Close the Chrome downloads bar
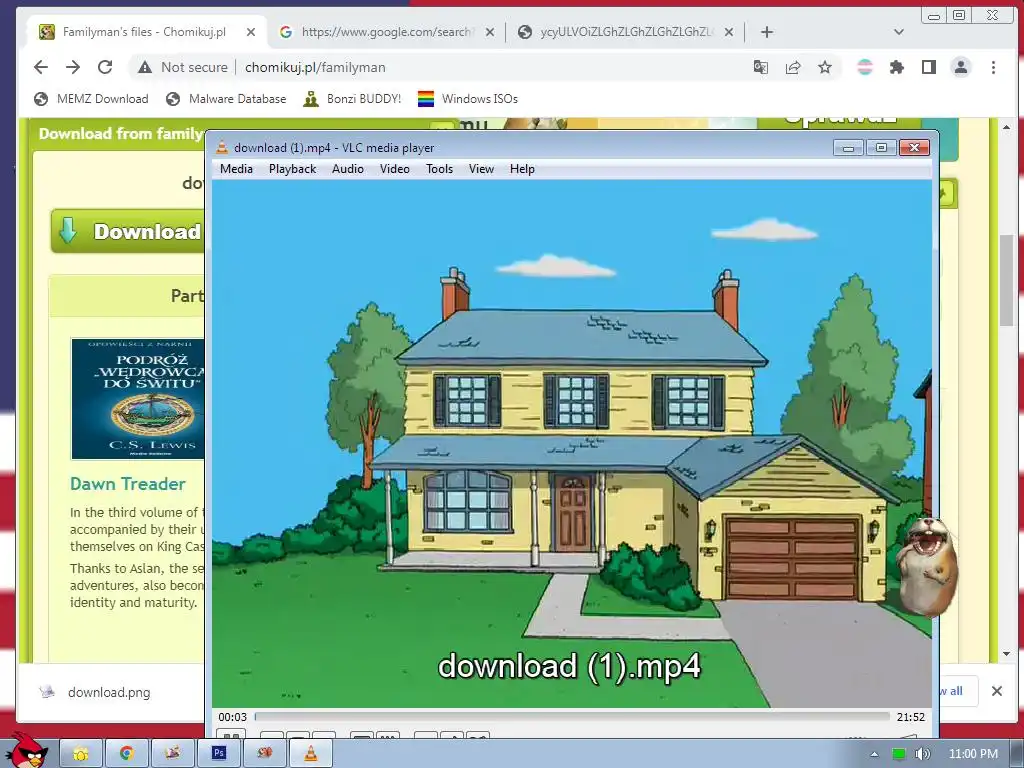1024x768 pixels. point(997,691)
